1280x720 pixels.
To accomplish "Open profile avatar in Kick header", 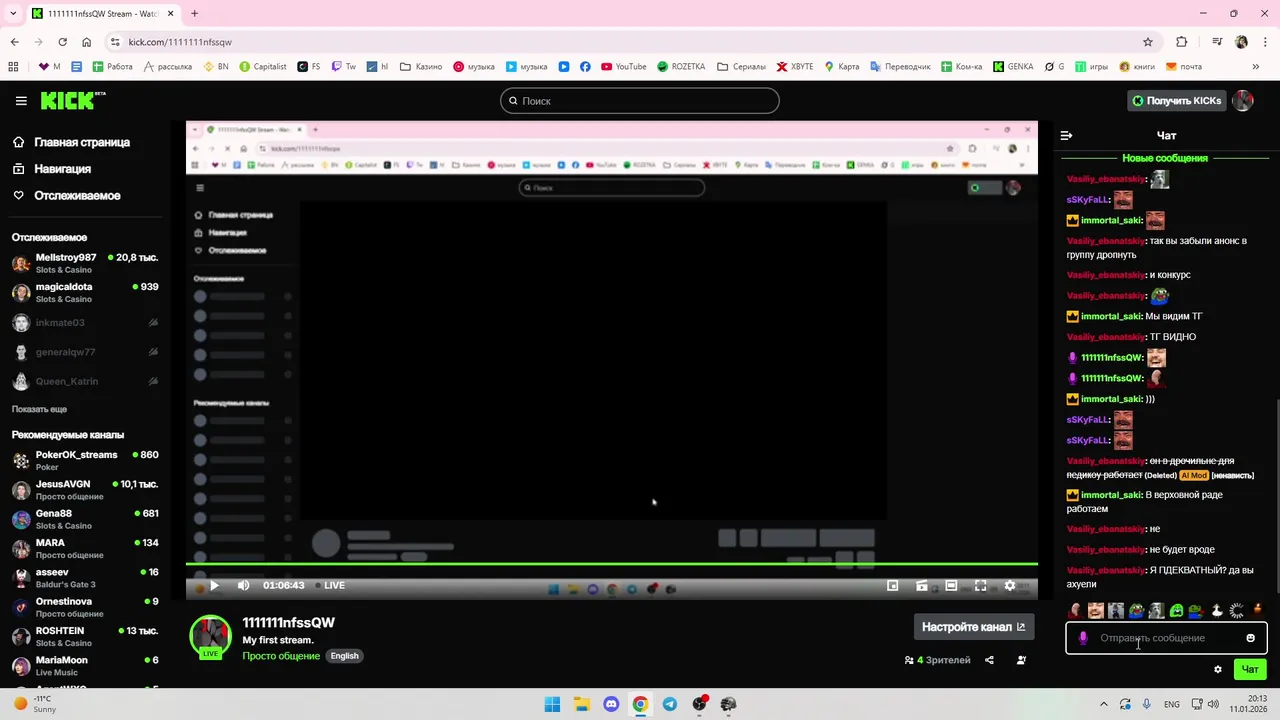I will pos(1243,101).
